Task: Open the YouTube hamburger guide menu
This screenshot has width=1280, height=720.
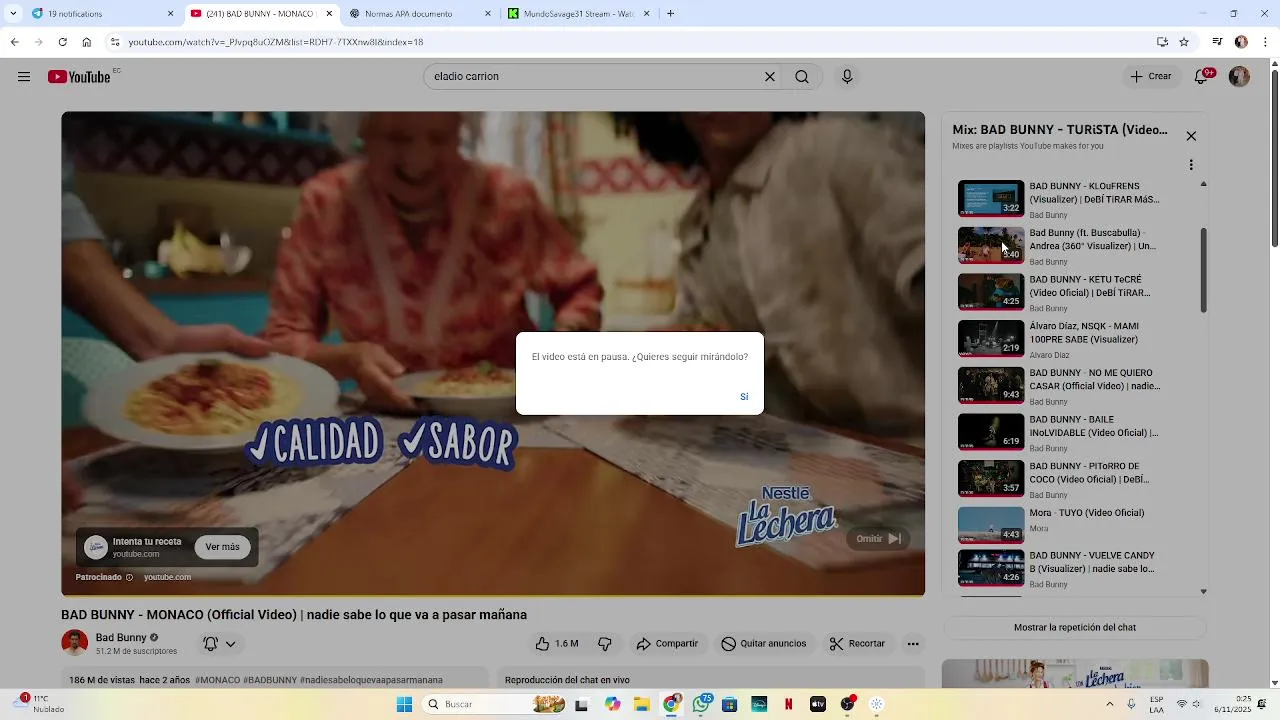Action: click(x=24, y=77)
